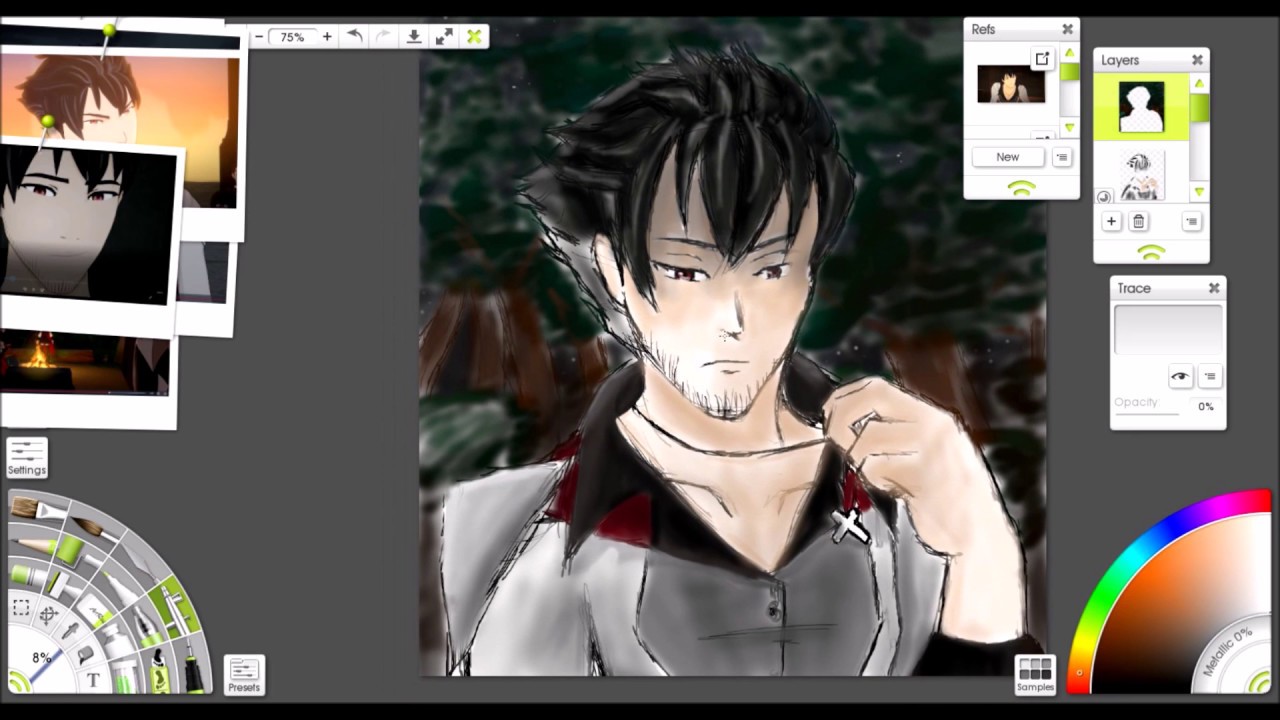Toggle fullscreen workbench mode
Image resolution: width=1280 pixels, height=720 pixels.
click(444, 37)
